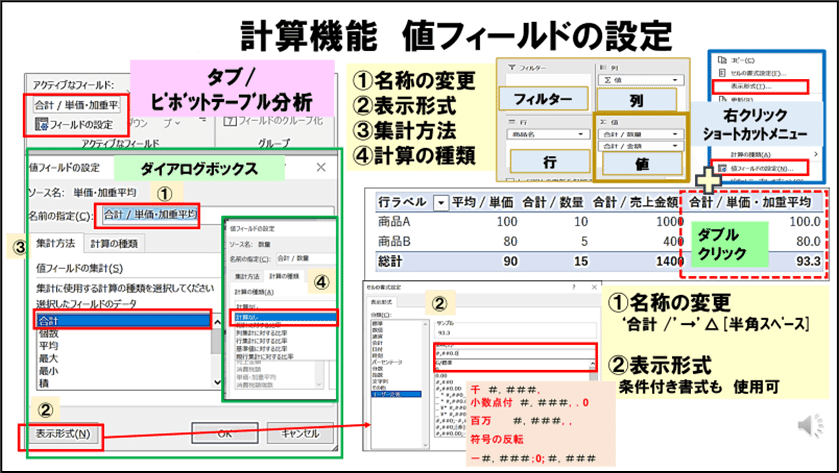Switch to the 集計方法 tab in main dialog

point(56,243)
